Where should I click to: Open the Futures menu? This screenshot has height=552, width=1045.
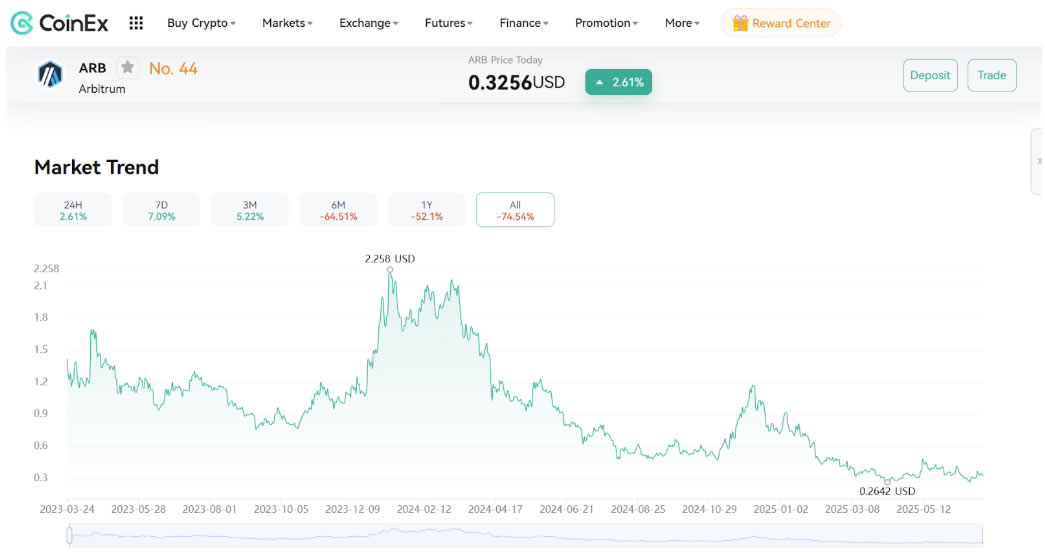pyautogui.click(x=448, y=23)
